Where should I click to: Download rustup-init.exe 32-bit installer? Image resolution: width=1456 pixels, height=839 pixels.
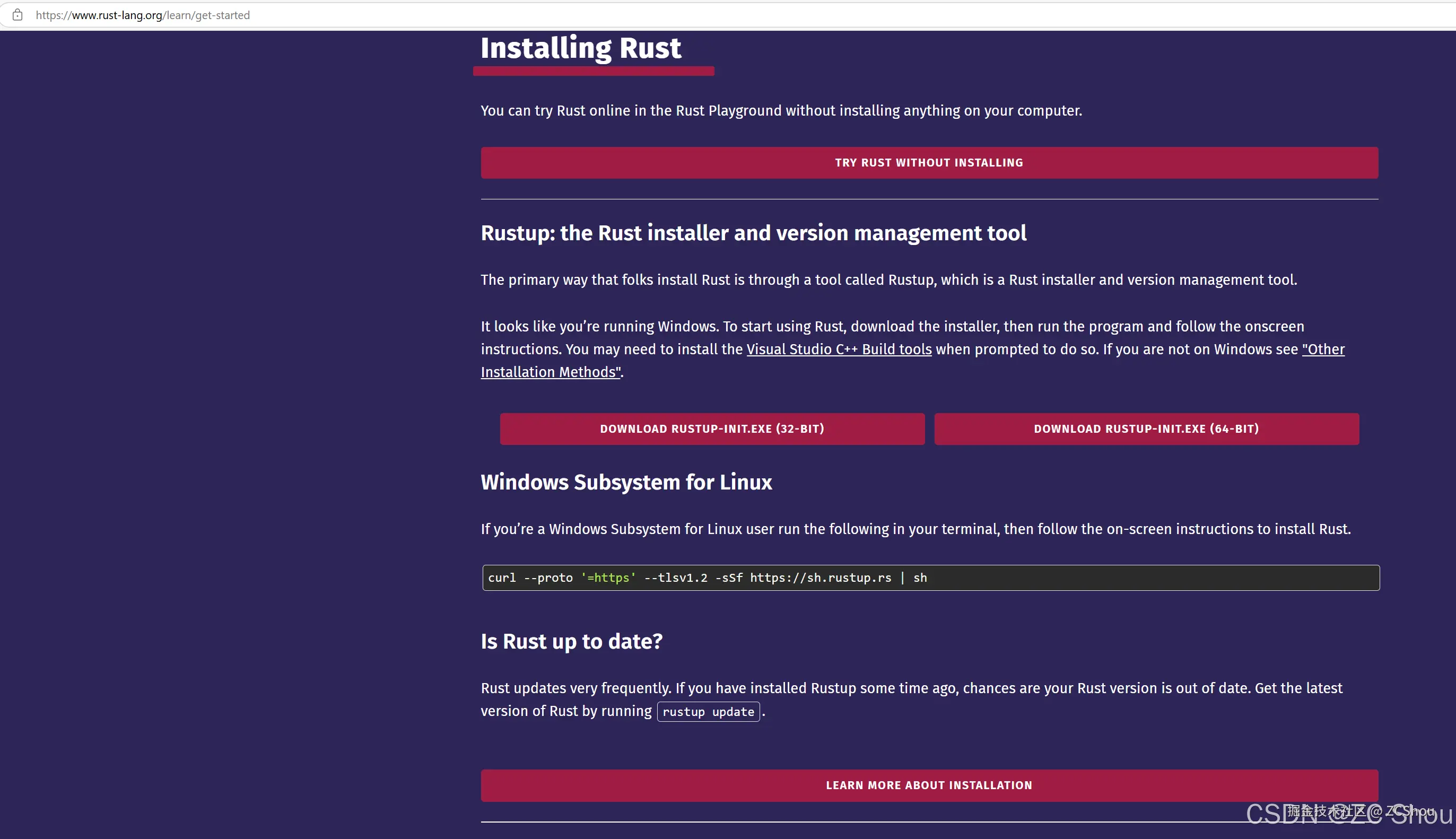tap(712, 429)
